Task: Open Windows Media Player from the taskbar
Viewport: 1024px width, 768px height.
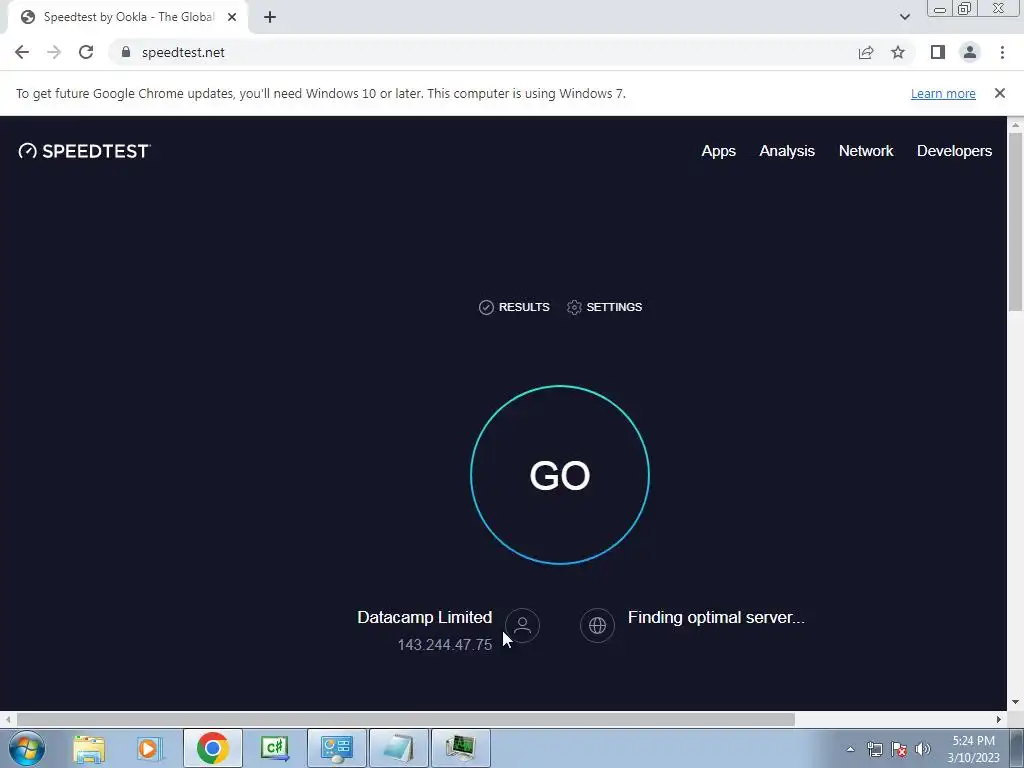Action: pyautogui.click(x=150, y=748)
